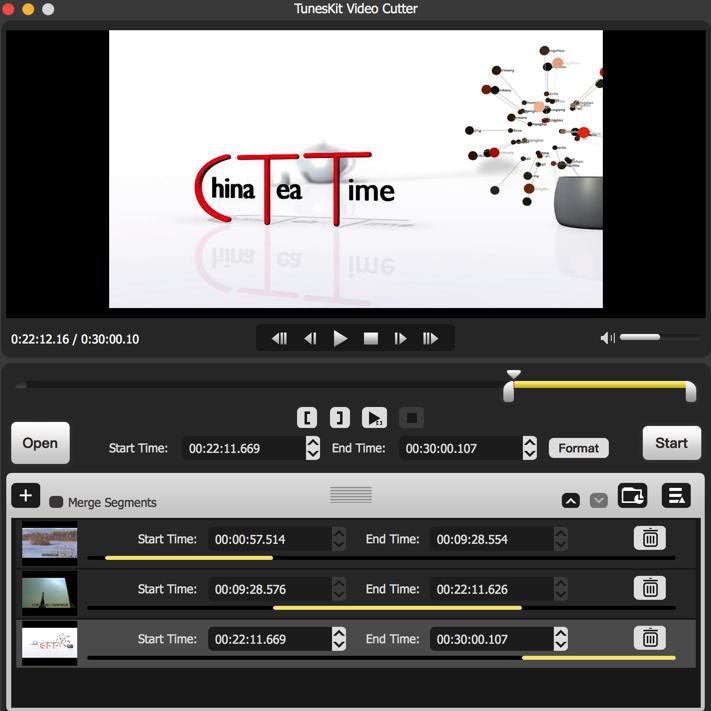Adjust the volume slider
The height and width of the screenshot is (711, 711).
point(660,337)
